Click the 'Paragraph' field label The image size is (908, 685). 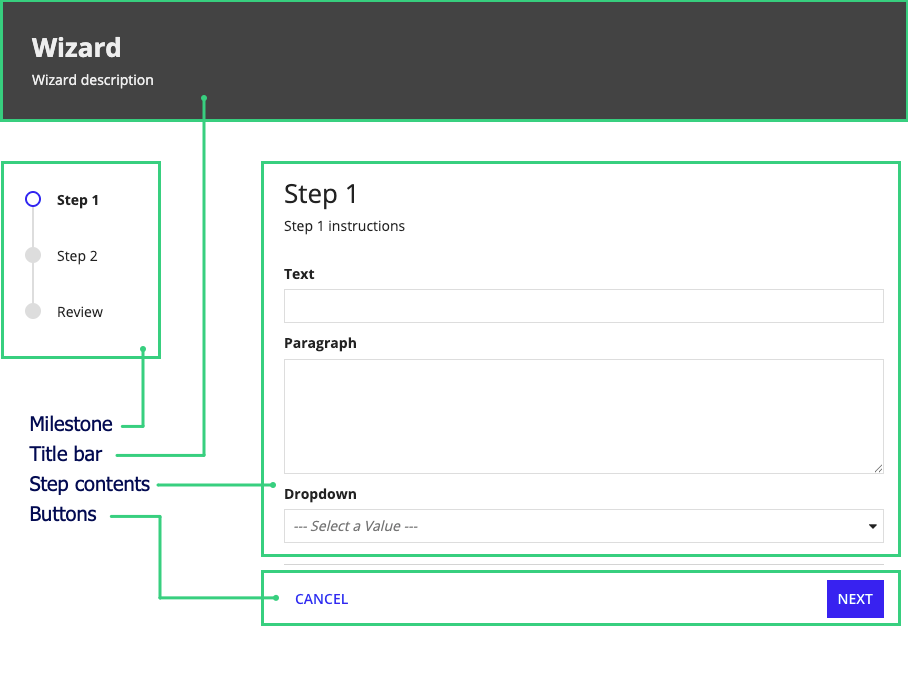pos(320,343)
